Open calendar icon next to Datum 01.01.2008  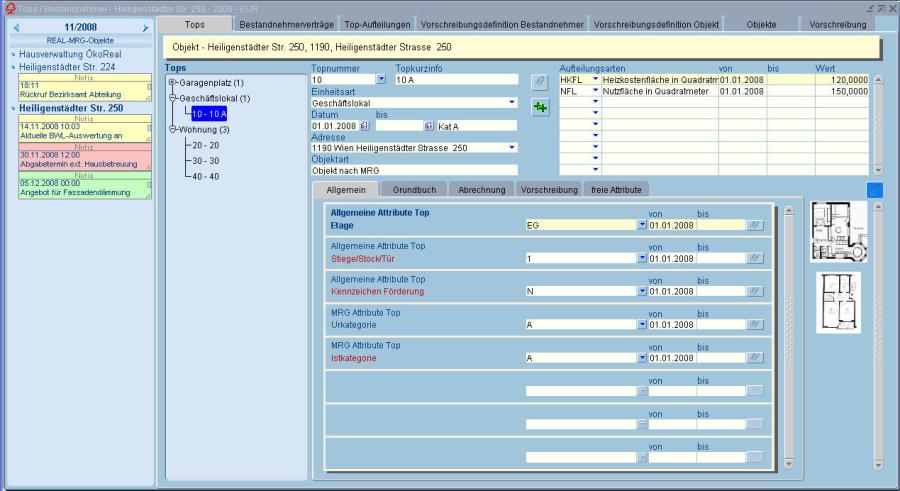pos(364,126)
